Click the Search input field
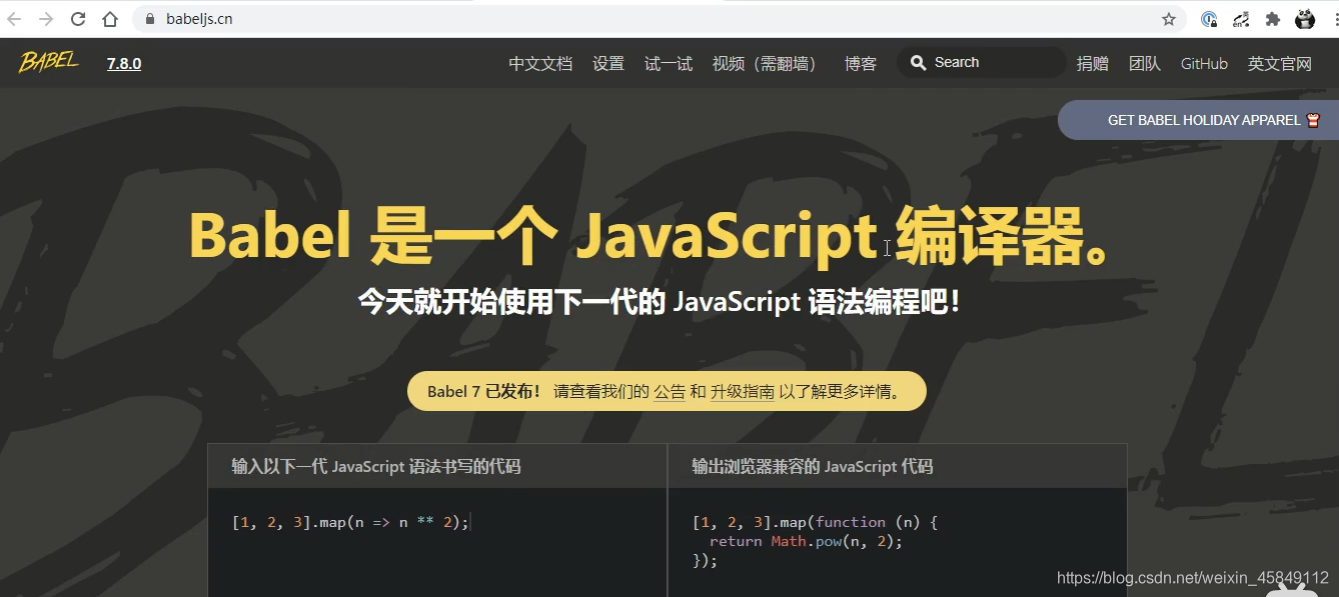This screenshot has width=1339, height=597. tap(982, 62)
